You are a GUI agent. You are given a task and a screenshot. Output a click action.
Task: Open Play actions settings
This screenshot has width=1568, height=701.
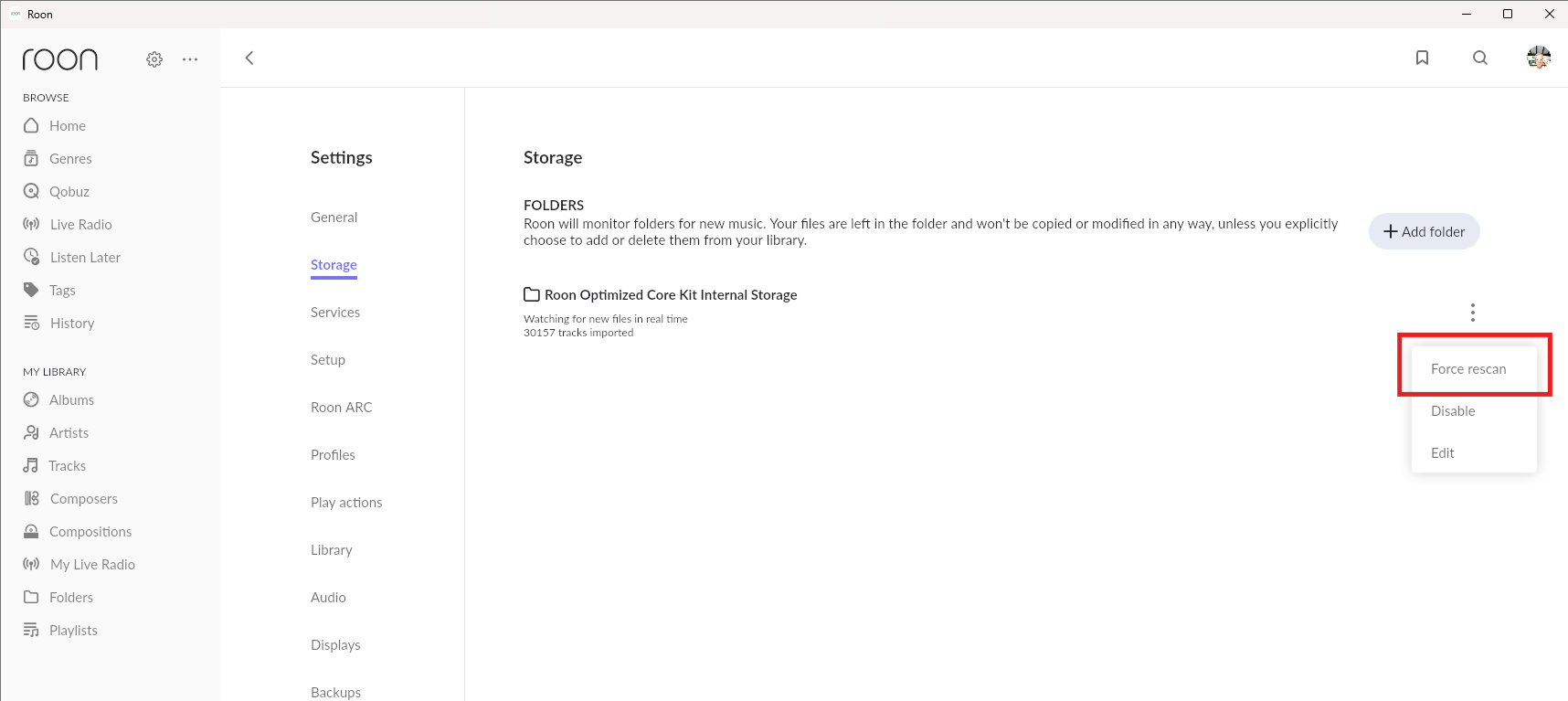[346, 503]
